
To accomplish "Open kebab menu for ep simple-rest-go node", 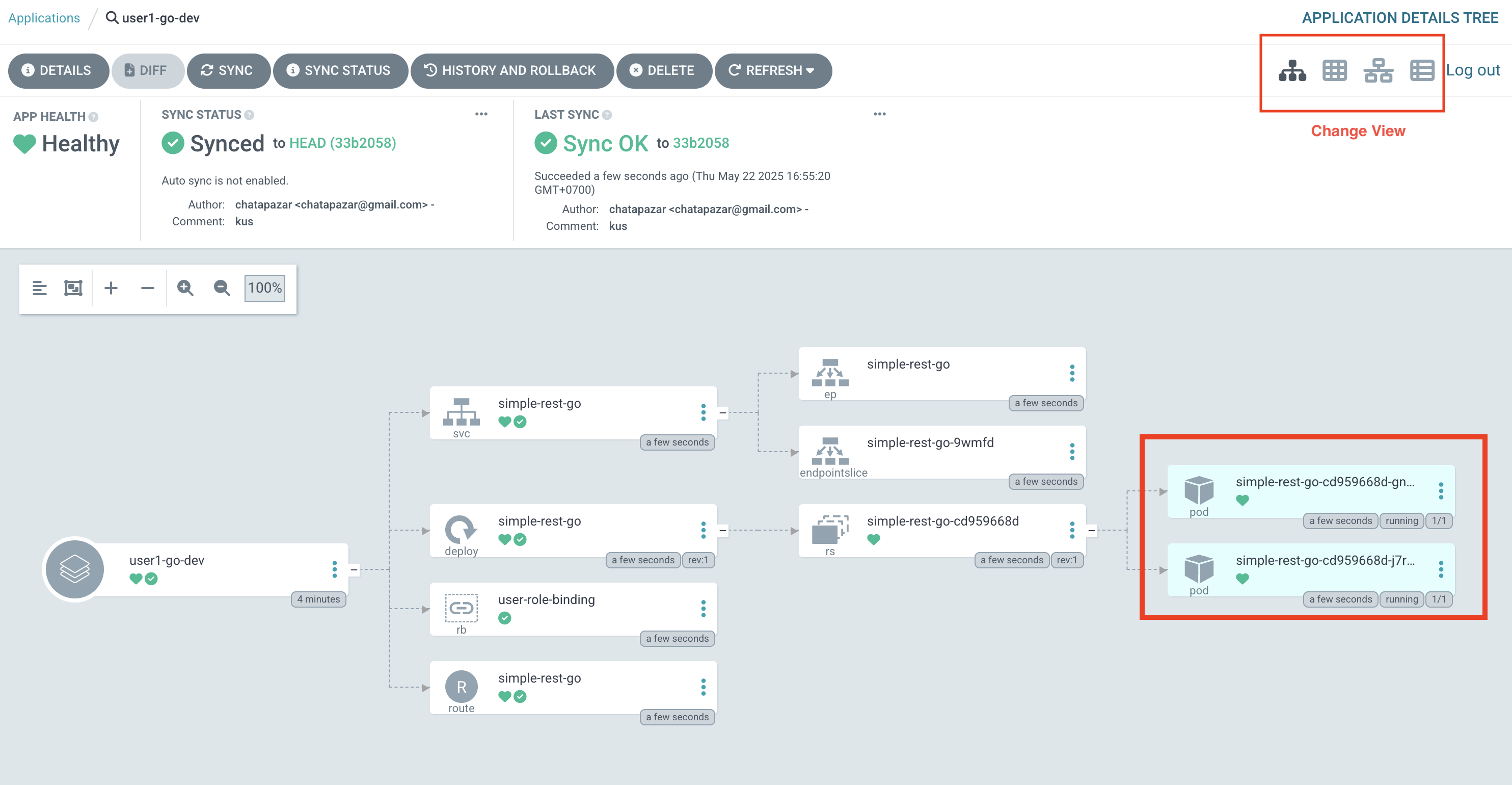I will [1072, 373].
